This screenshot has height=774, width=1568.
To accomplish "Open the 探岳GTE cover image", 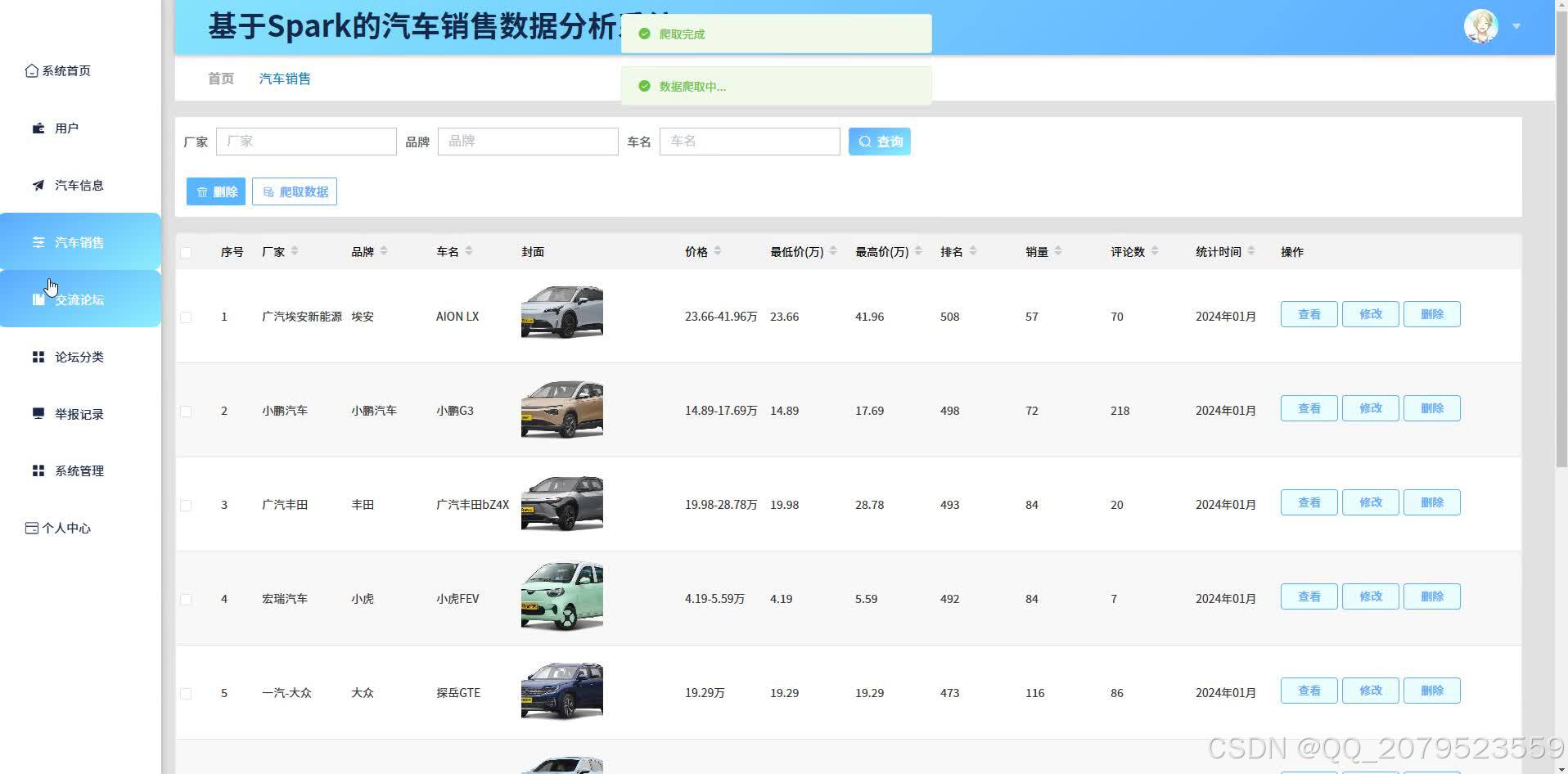I will (x=562, y=690).
